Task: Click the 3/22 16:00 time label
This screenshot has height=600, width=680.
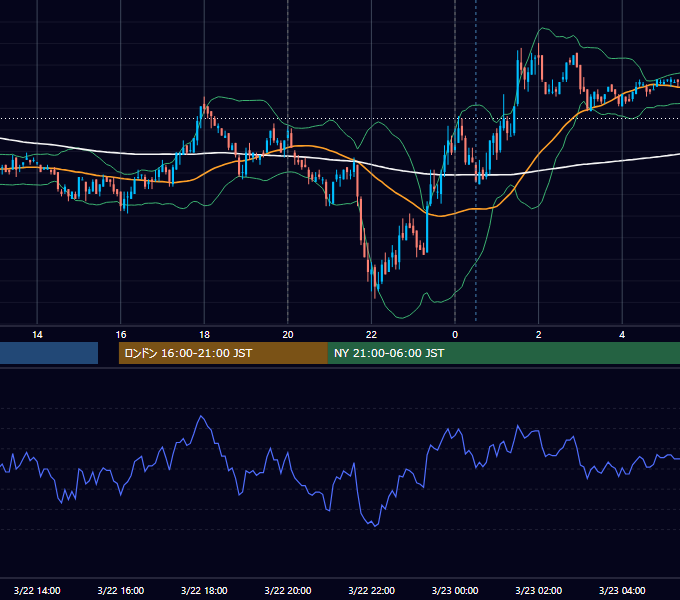Action: click(121, 590)
